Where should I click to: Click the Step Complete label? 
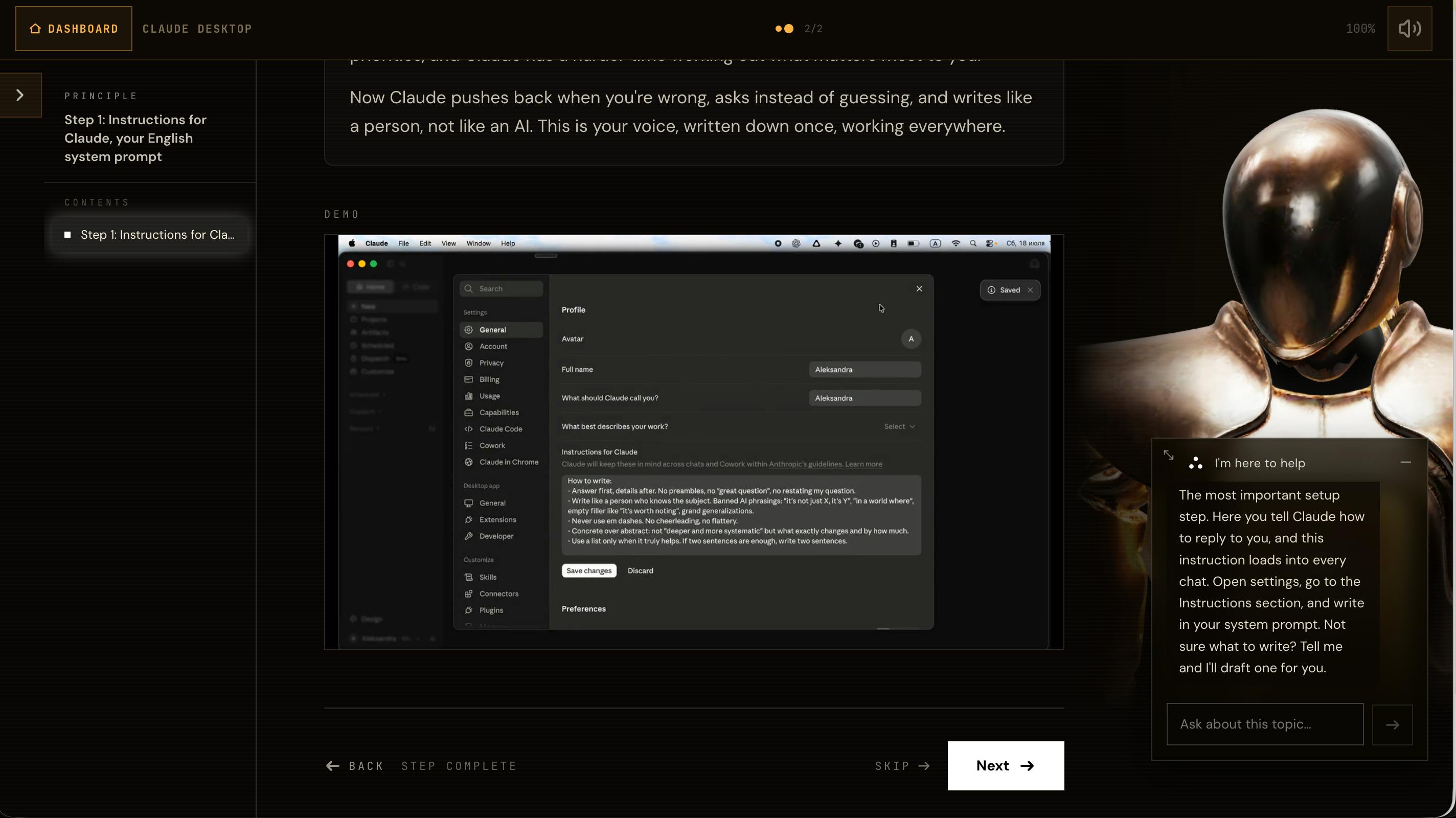(459, 766)
